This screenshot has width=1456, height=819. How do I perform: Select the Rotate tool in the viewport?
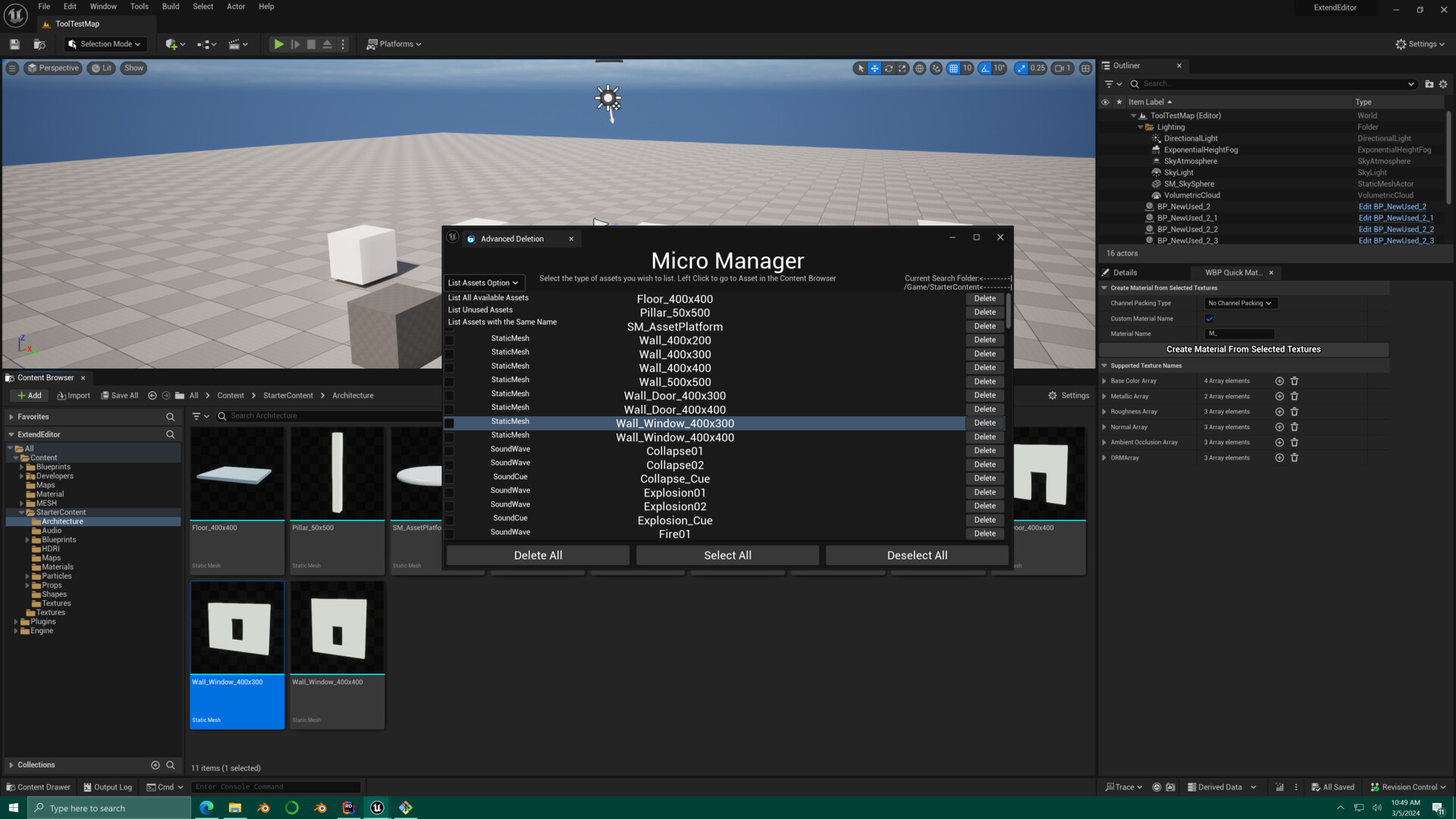(888, 68)
